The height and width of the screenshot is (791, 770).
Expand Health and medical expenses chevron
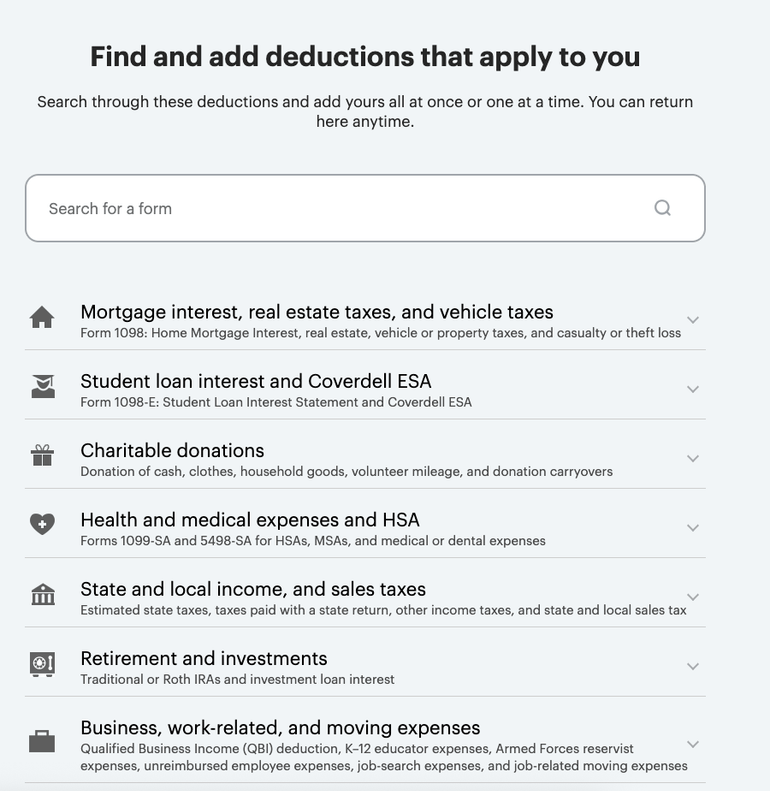click(x=692, y=527)
